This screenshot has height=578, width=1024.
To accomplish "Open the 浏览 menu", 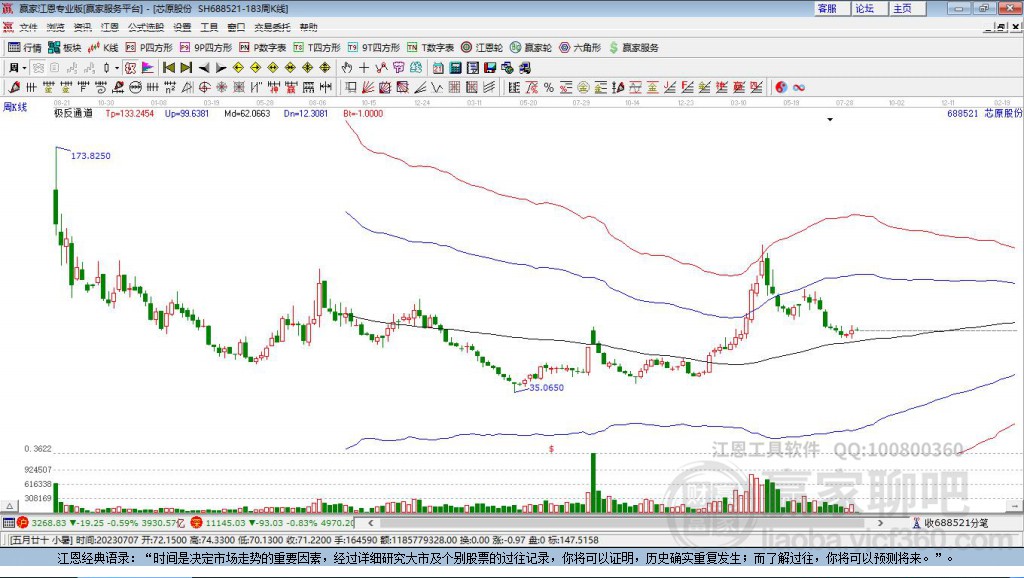I will pyautogui.click(x=56, y=27).
